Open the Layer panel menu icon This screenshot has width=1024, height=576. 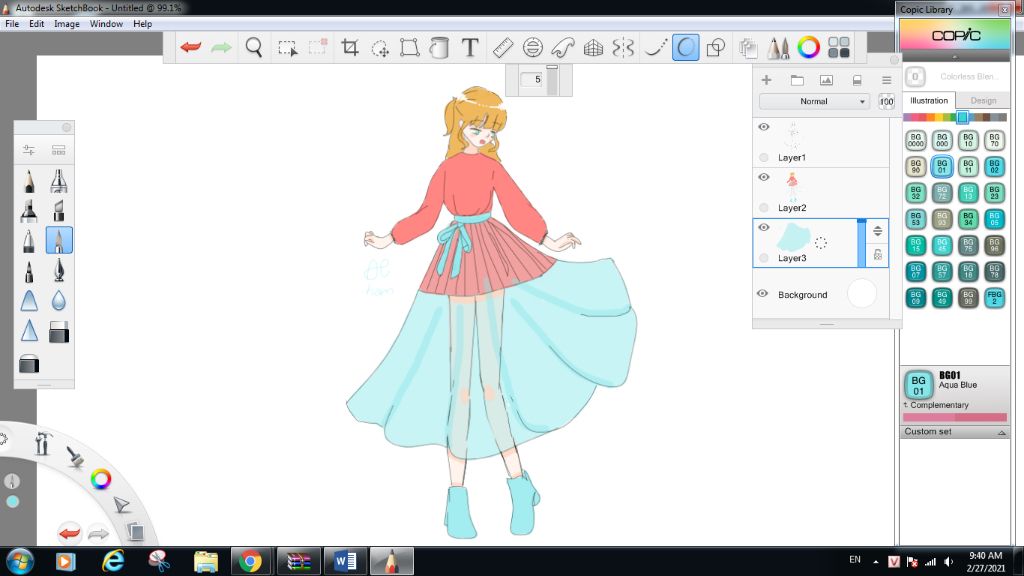(x=886, y=80)
